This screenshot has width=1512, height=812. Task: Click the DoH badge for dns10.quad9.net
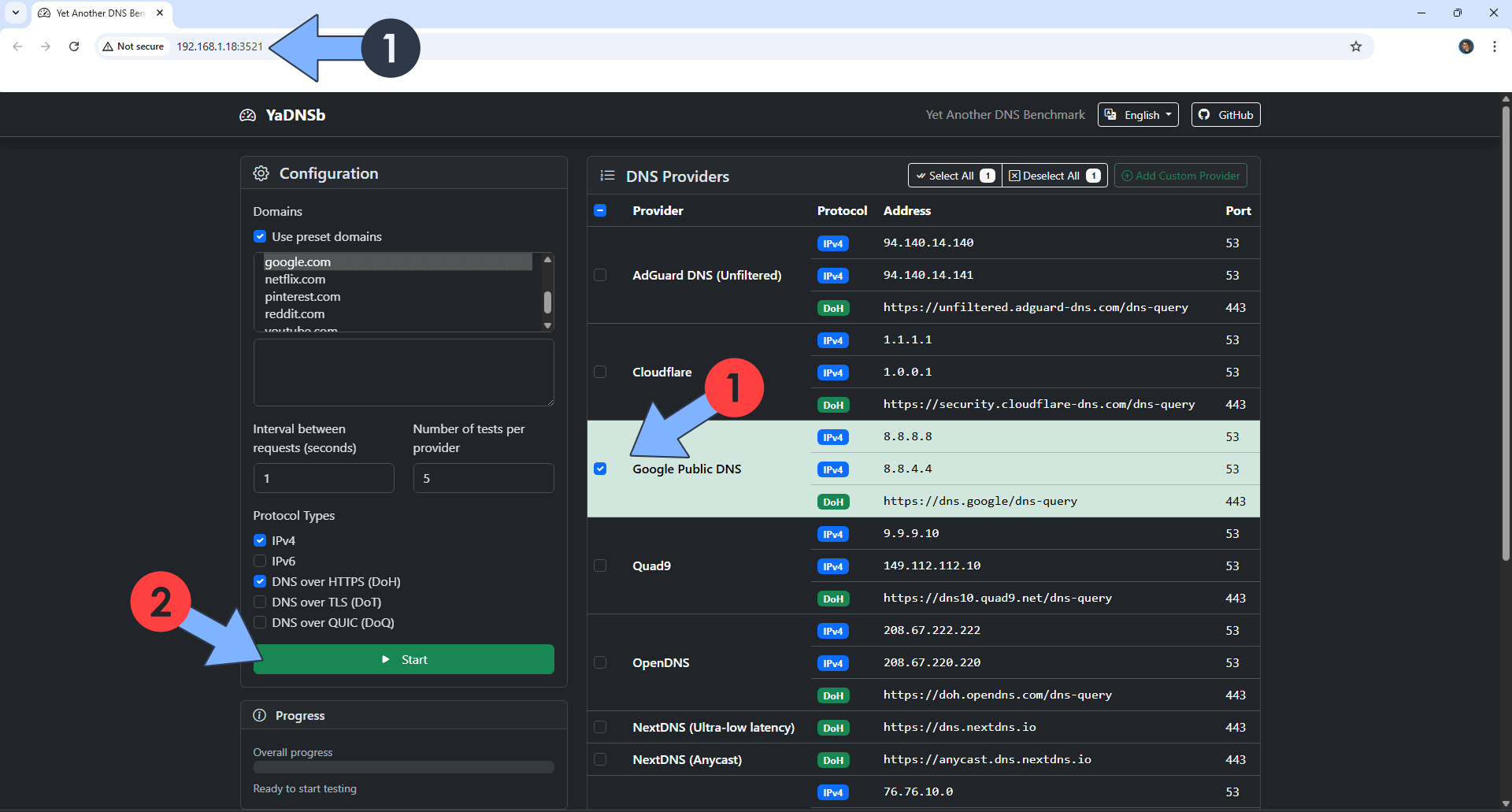click(833, 599)
